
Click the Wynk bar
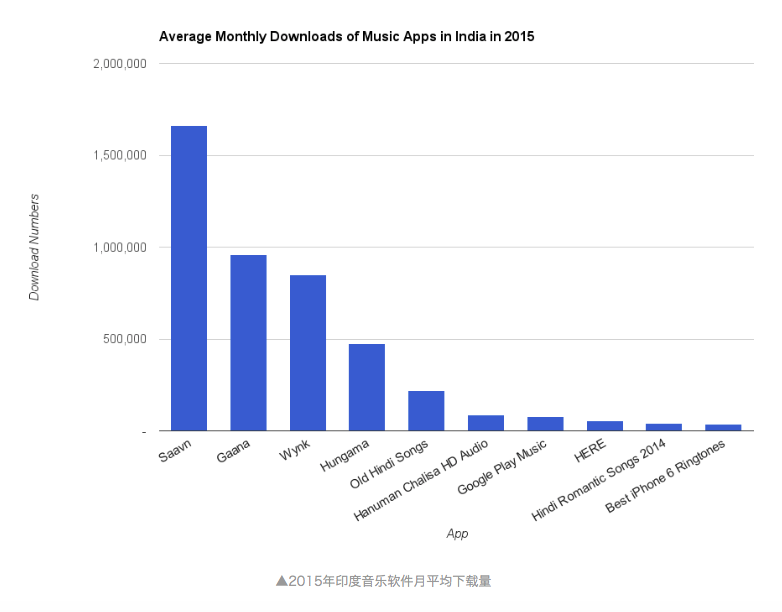(x=308, y=353)
